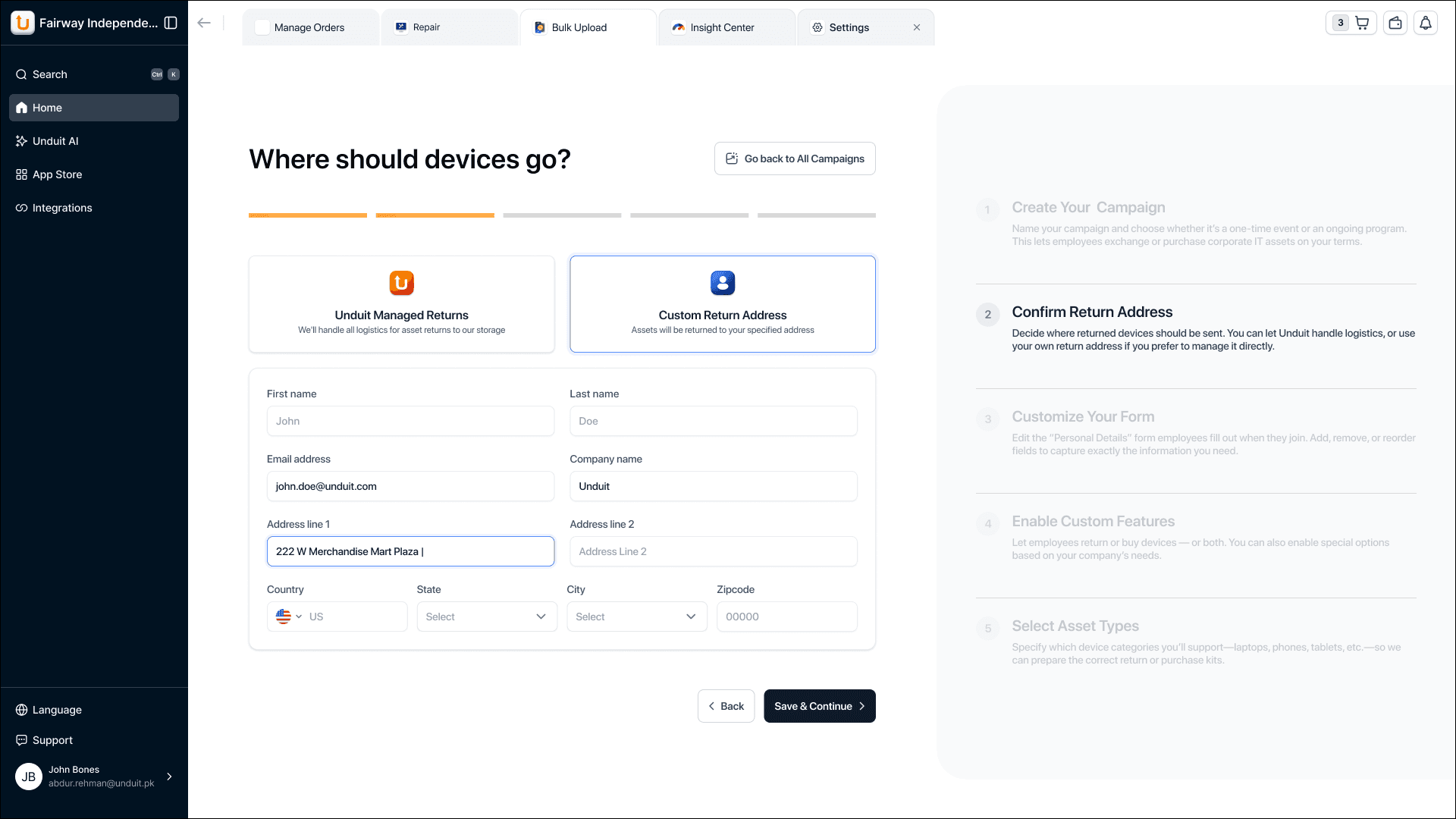The width and height of the screenshot is (1456, 819).
Task: Open the wallet panel
Action: pos(1395,23)
